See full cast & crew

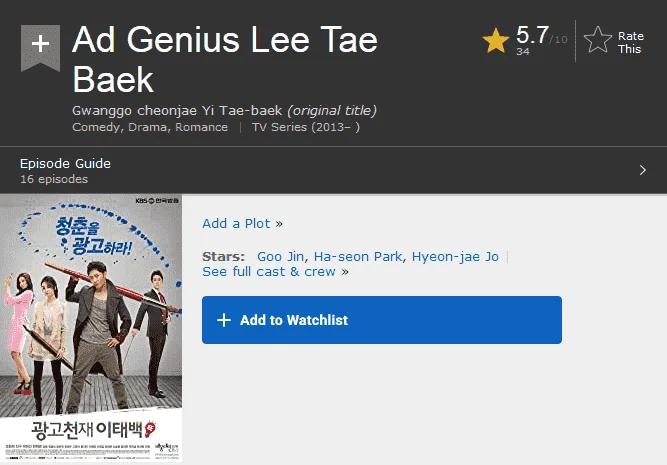tap(275, 271)
